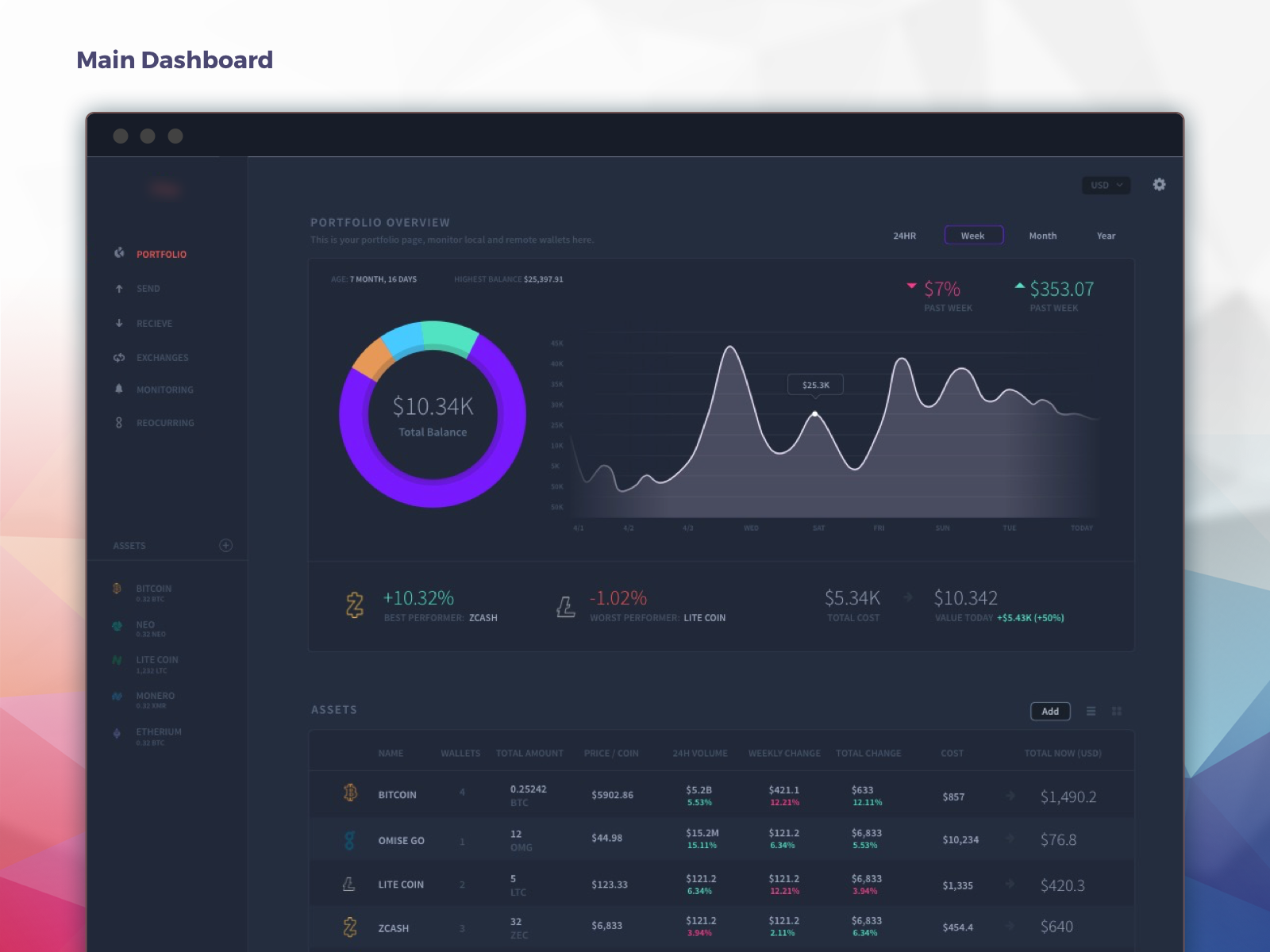Click the Zcash best performer icon
This screenshot has height=952, width=1270.
point(353,605)
